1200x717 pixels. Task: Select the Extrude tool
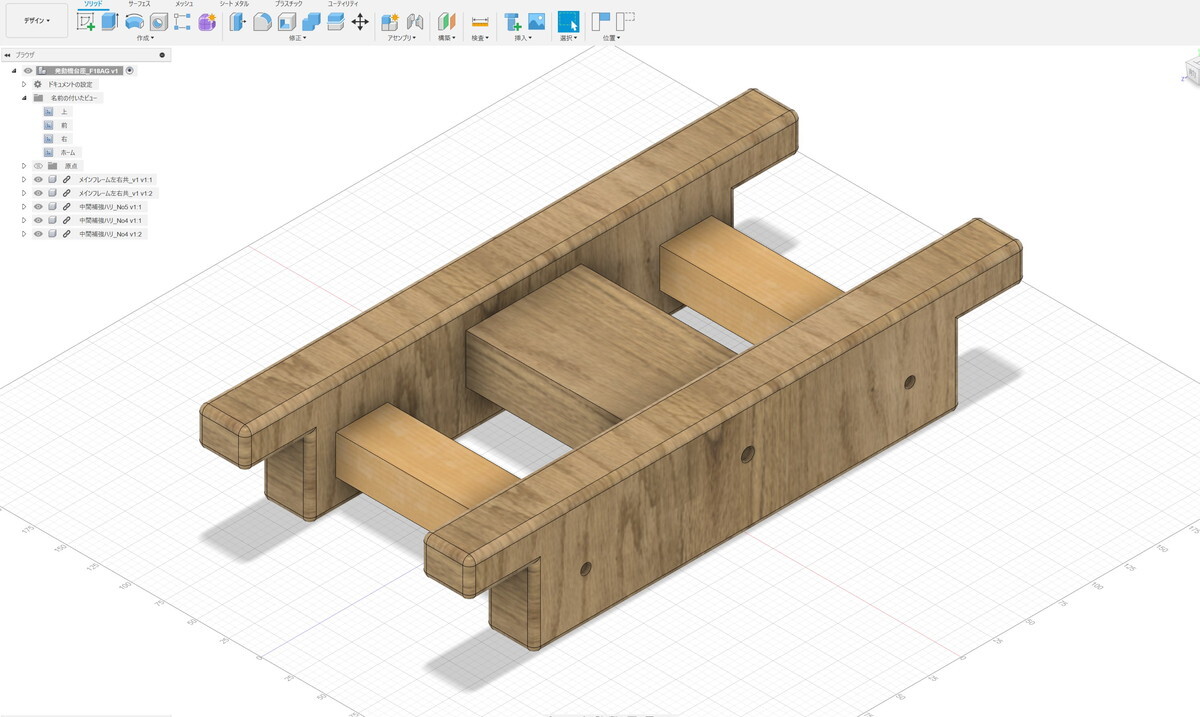click(x=110, y=22)
